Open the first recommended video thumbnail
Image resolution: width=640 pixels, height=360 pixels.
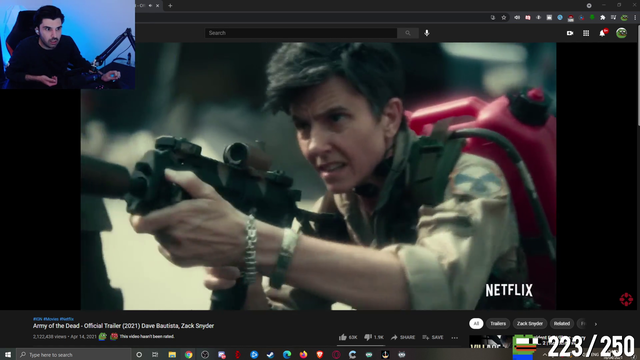pos(490,341)
